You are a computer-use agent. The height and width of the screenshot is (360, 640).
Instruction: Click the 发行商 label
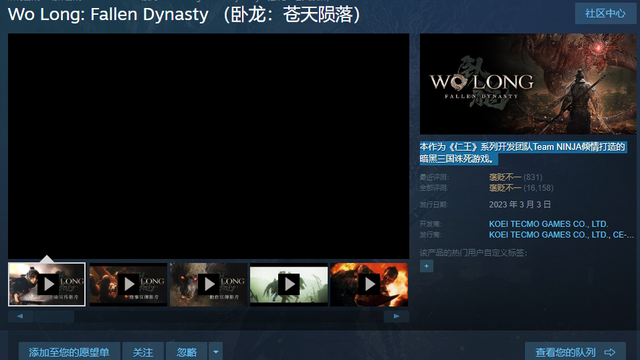point(431,235)
